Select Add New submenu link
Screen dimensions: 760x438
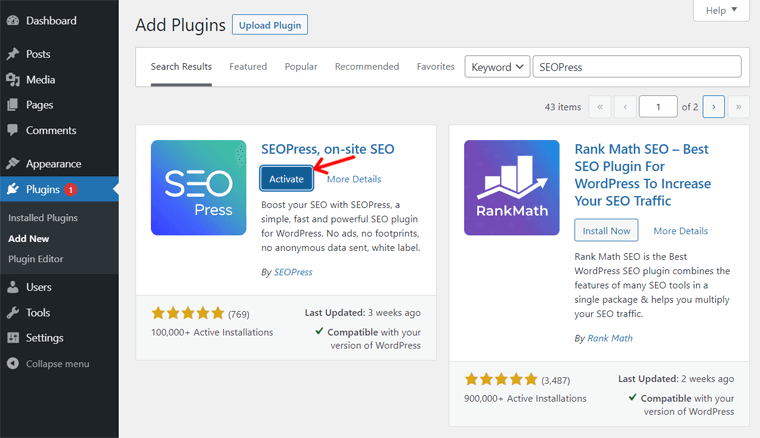pyautogui.click(x=29, y=238)
